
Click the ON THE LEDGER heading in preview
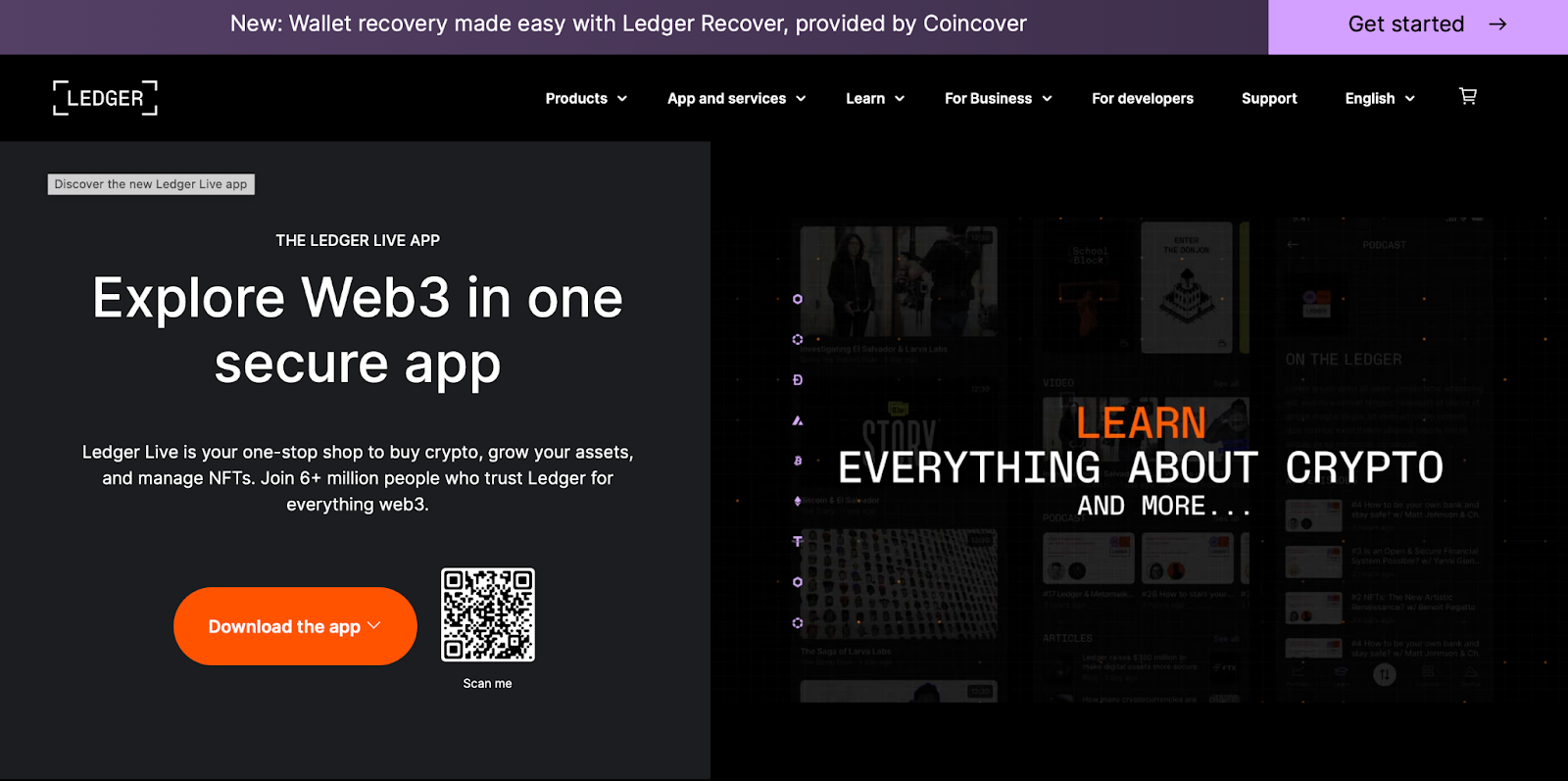pos(1344,360)
